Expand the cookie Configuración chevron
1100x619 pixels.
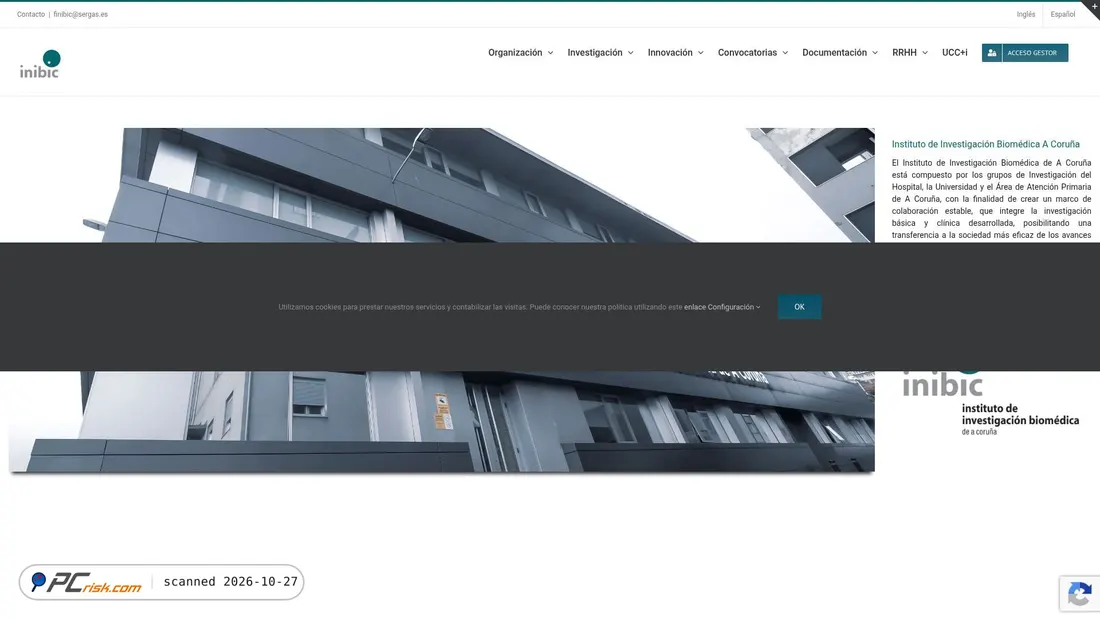[758, 307]
